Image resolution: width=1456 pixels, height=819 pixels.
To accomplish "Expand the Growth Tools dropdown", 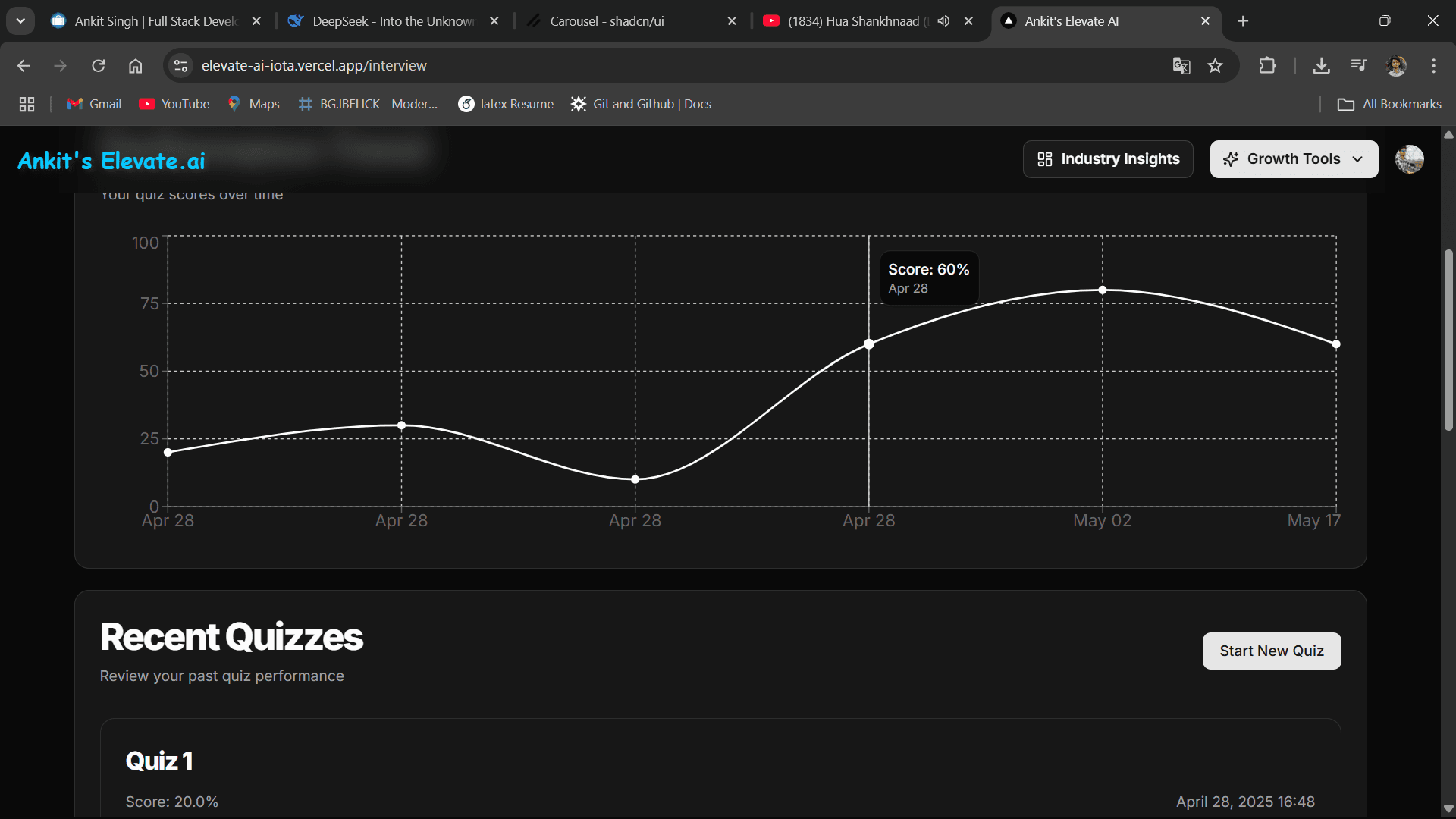I will 1294,159.
